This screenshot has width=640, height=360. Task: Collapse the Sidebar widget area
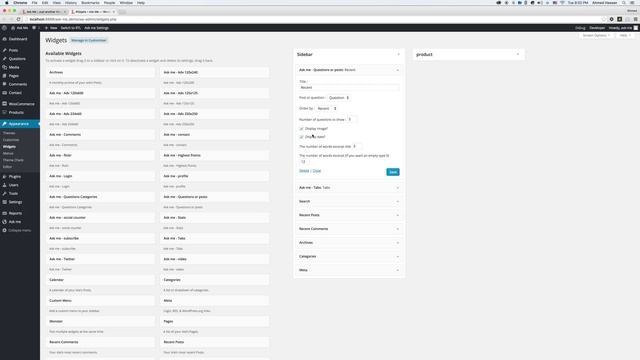398,54
